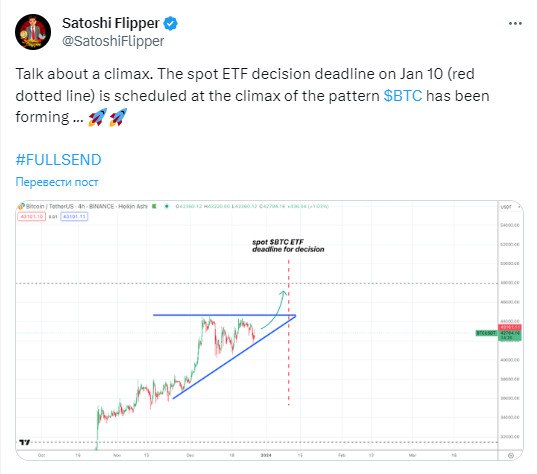The height and width of the screenshot is (474, 537).
Task: Click the spot $BTC ETF deadline annotation text
Action: 288,246
